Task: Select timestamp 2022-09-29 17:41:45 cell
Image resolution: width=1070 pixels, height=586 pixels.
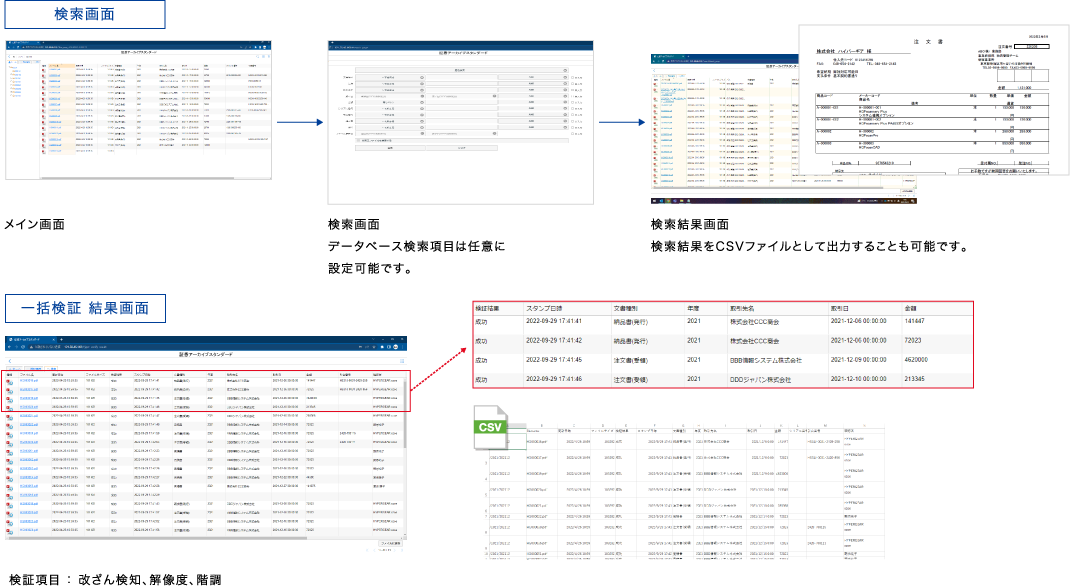Action: (x=554, y=360)
